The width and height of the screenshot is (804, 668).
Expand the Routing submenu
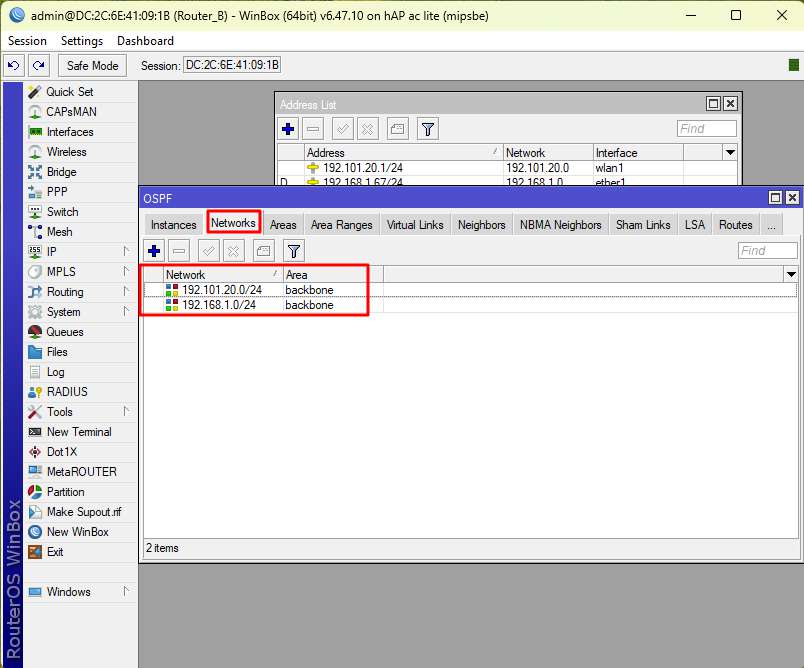coord(65,292)
